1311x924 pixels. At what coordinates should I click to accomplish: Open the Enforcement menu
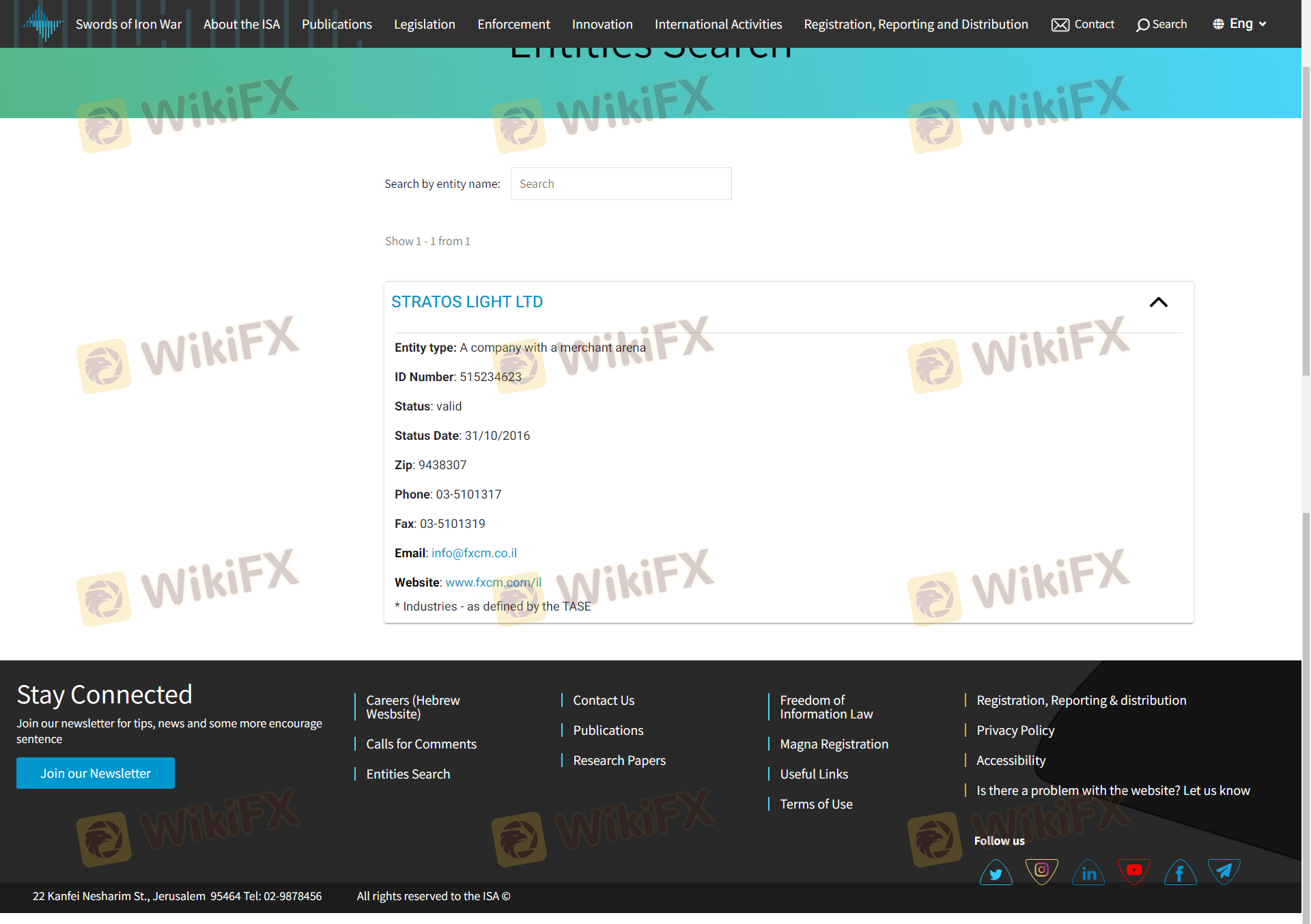click(x=513, y=24)
